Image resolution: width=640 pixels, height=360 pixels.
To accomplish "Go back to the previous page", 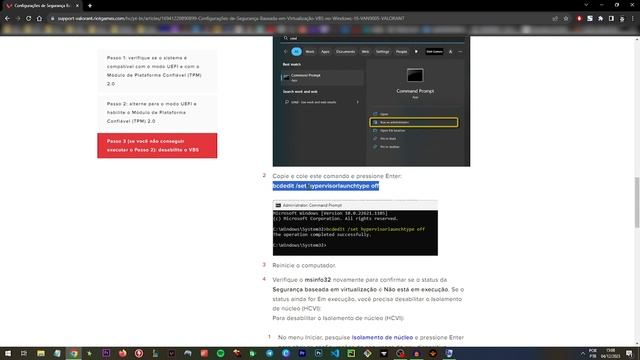I will click(7, 18).
